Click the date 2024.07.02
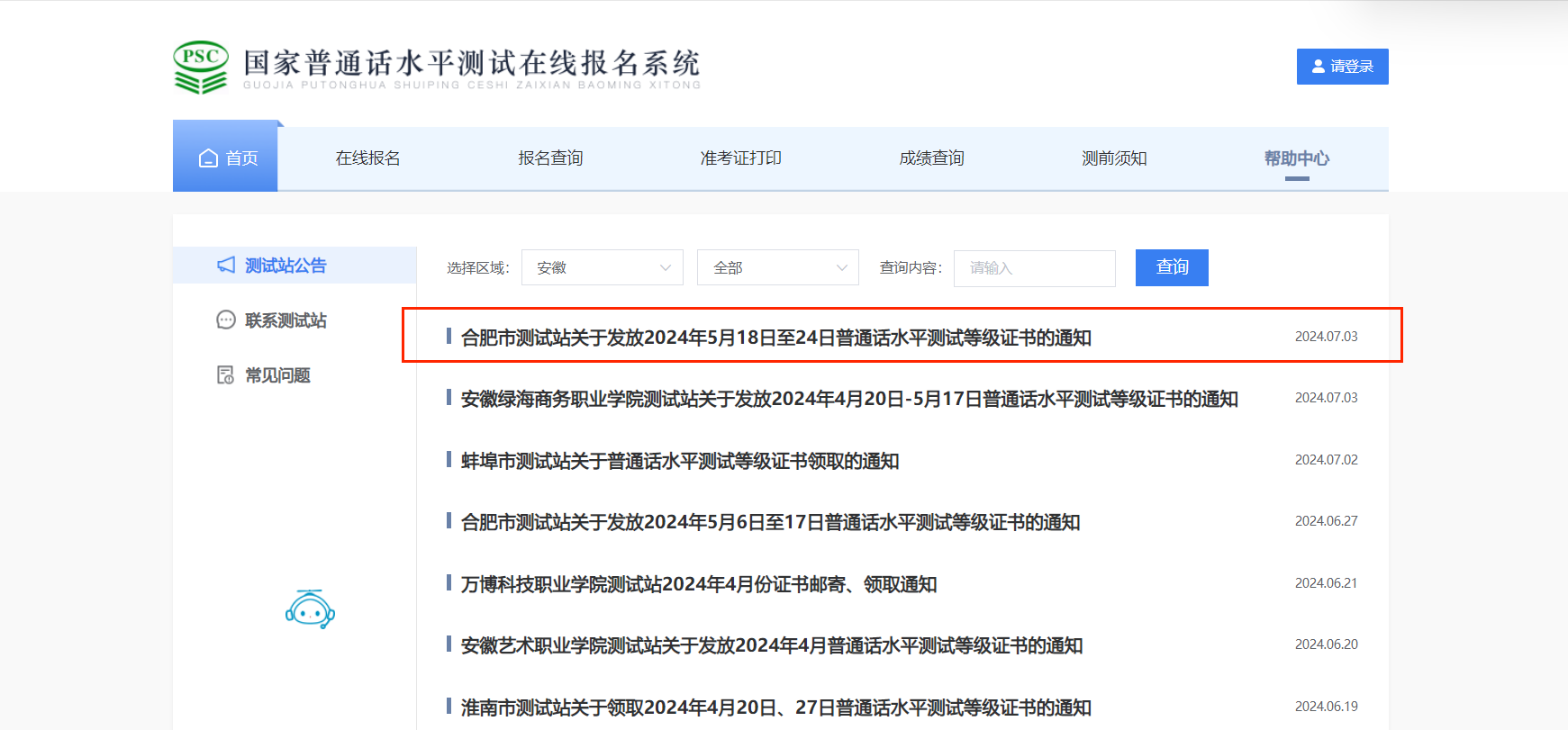This screenshot has height=730, width=1568. click(x=1326, y=460)
